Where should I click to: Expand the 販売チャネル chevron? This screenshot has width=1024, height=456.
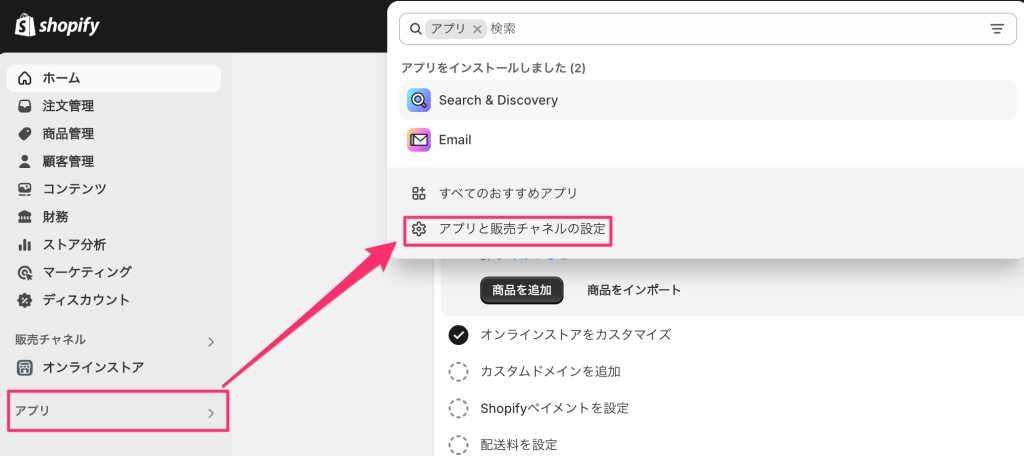point(210,342)
